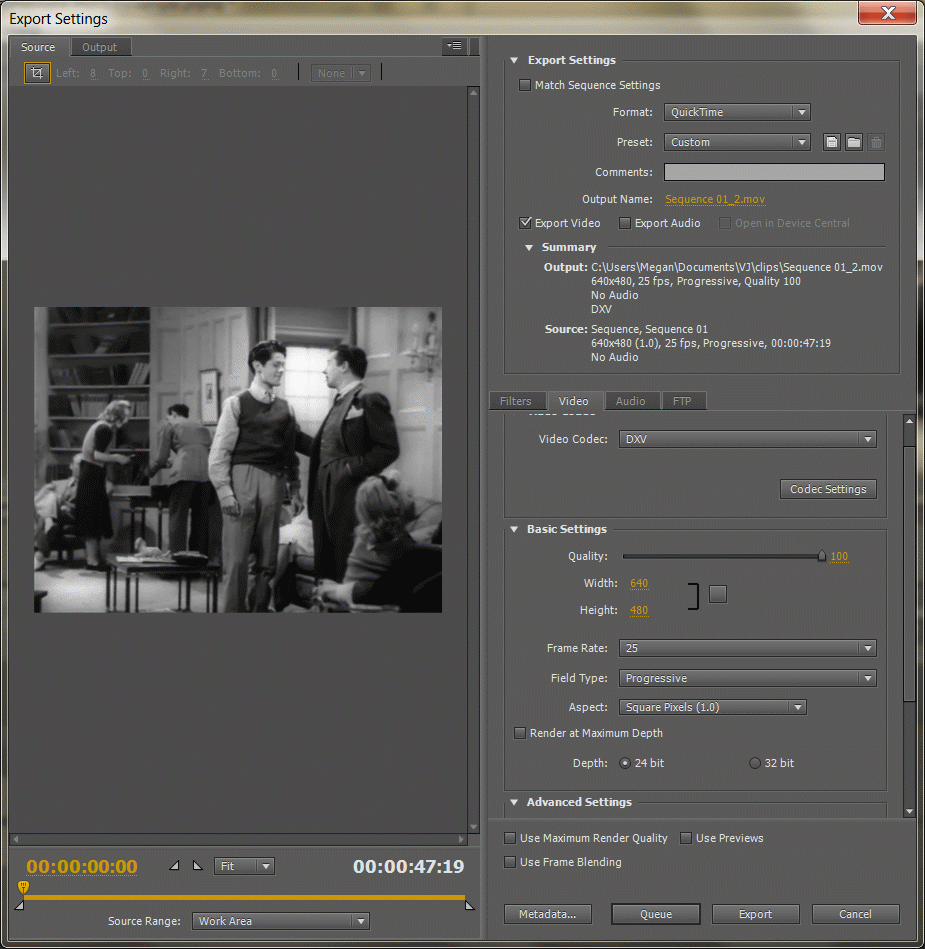Enable Use Maximum Render Quality

[510, 838]
